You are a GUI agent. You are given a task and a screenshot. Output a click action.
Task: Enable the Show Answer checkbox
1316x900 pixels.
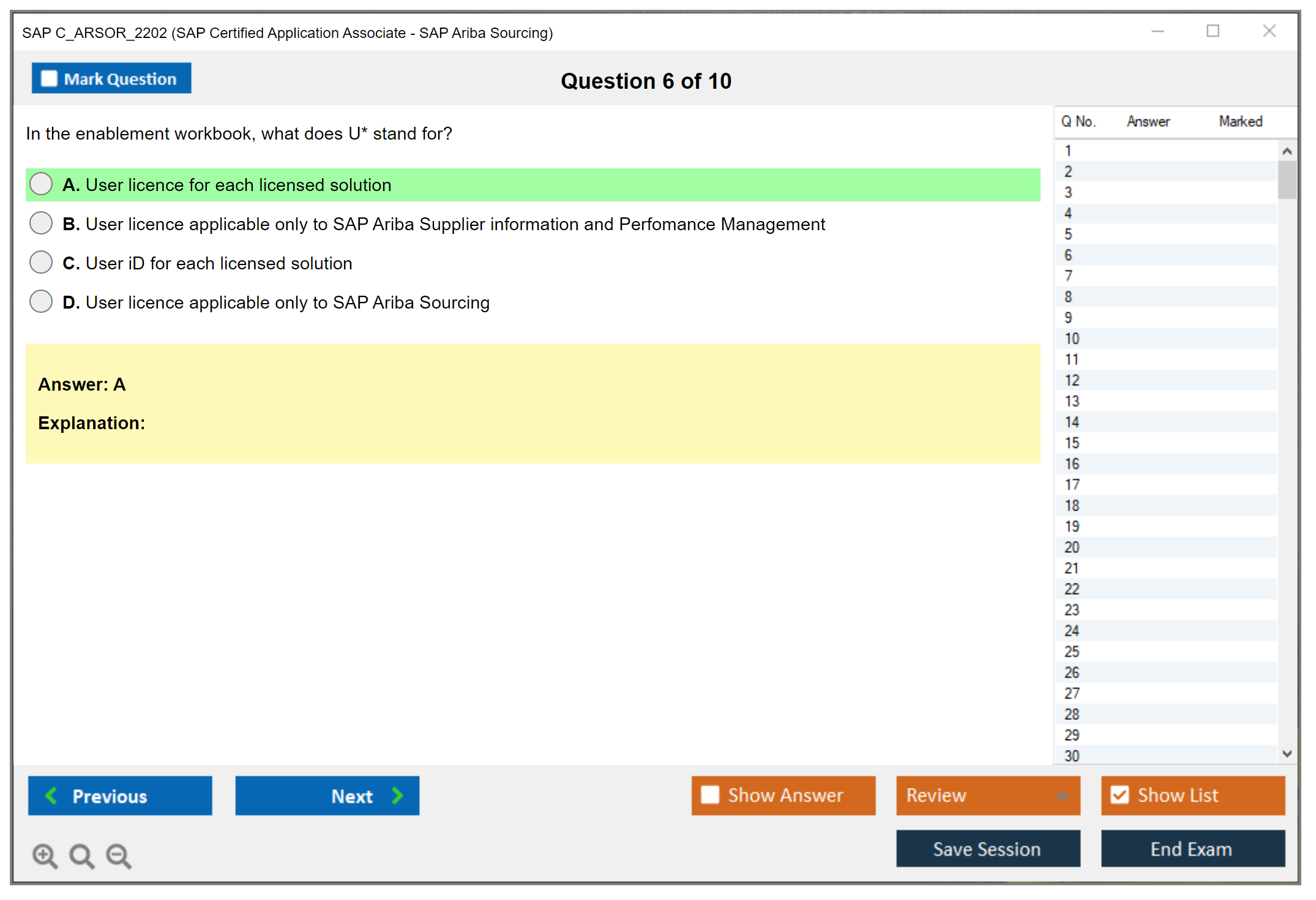(710, 795)
